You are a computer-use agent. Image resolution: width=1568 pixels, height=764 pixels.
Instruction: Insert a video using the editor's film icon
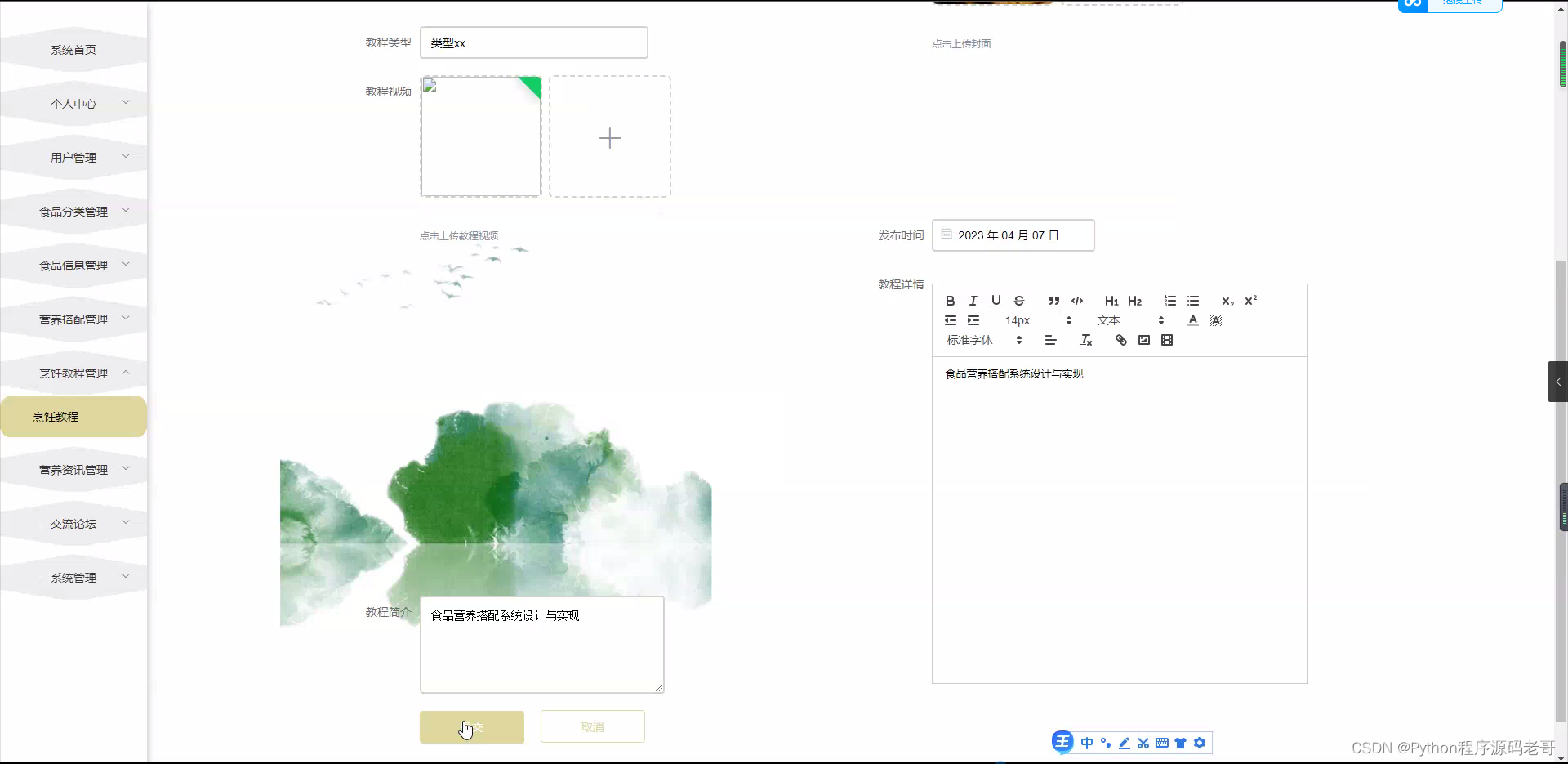coord(1167,340)
